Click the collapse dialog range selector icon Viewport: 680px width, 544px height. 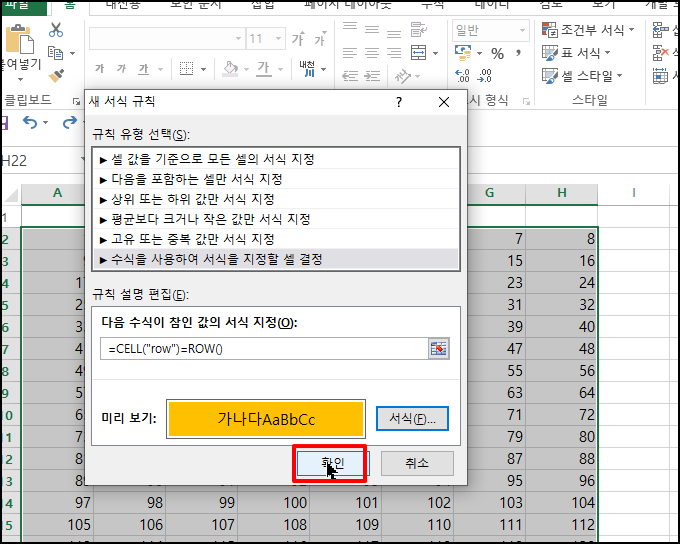point(438,349)
